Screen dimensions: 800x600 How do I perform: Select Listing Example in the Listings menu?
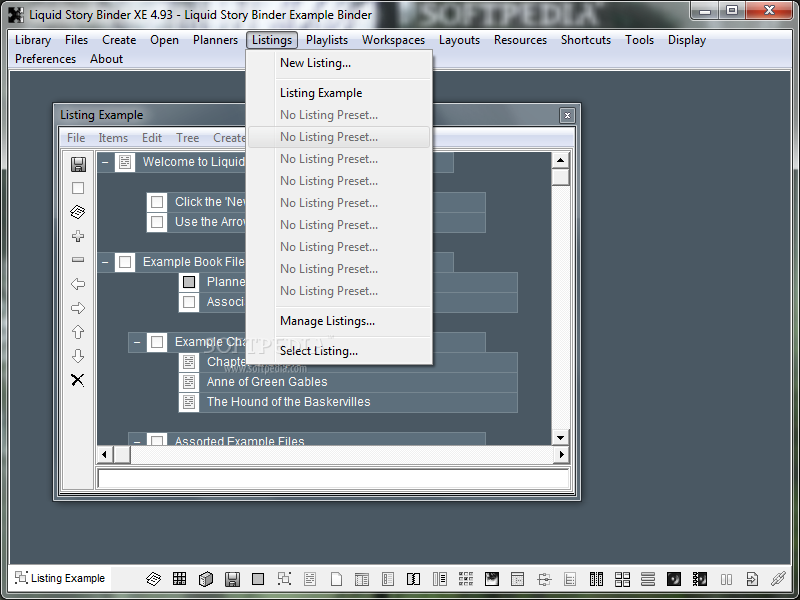point(339,93)
